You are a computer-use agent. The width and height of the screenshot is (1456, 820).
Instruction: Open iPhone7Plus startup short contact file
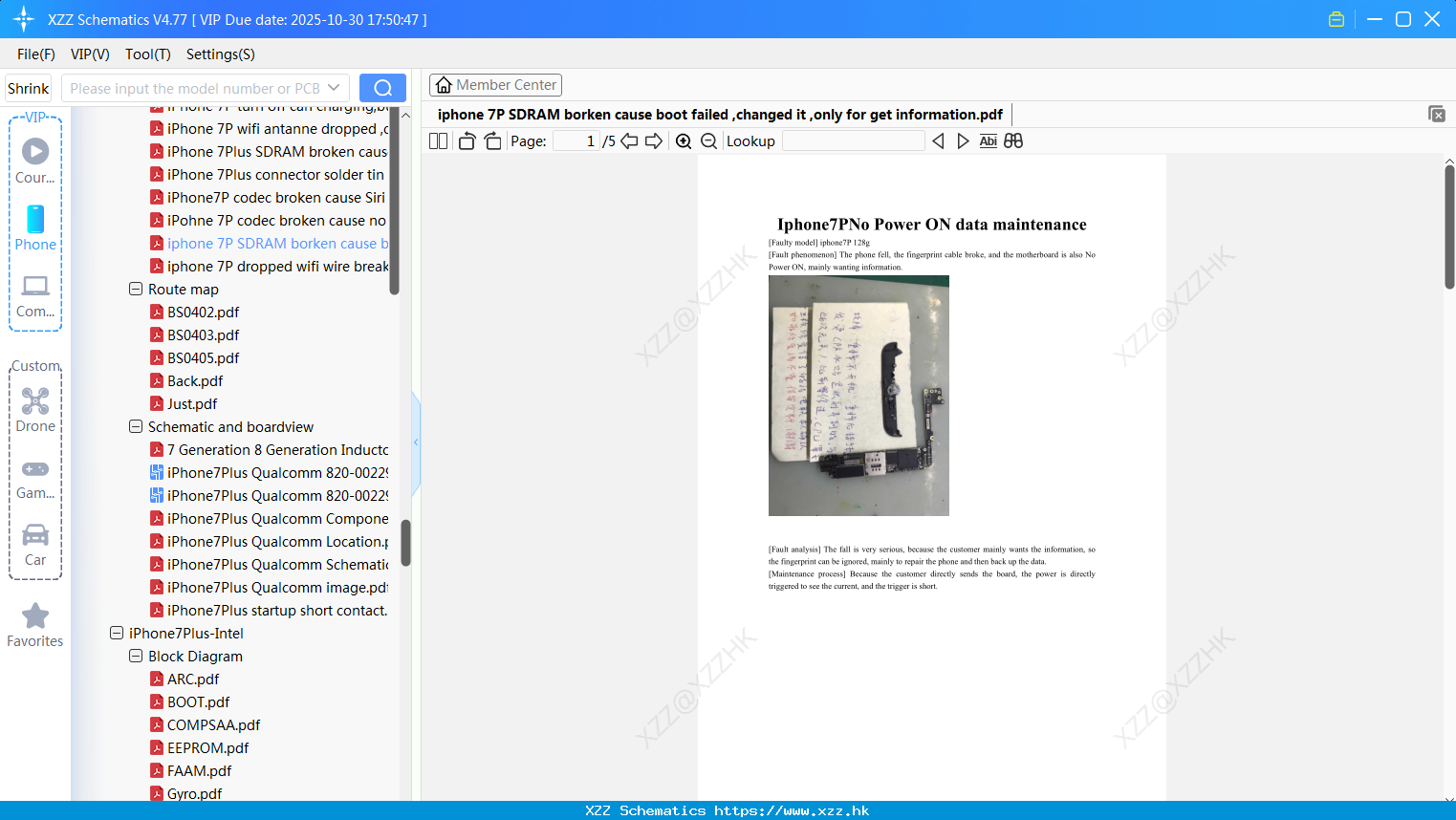tap(269, 610)
